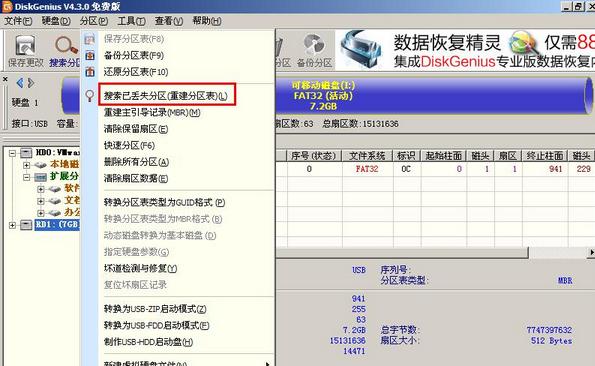Click the search lost partitions magnifier icon
This screenshot has height=366, width=595.
tap(90, 96)
